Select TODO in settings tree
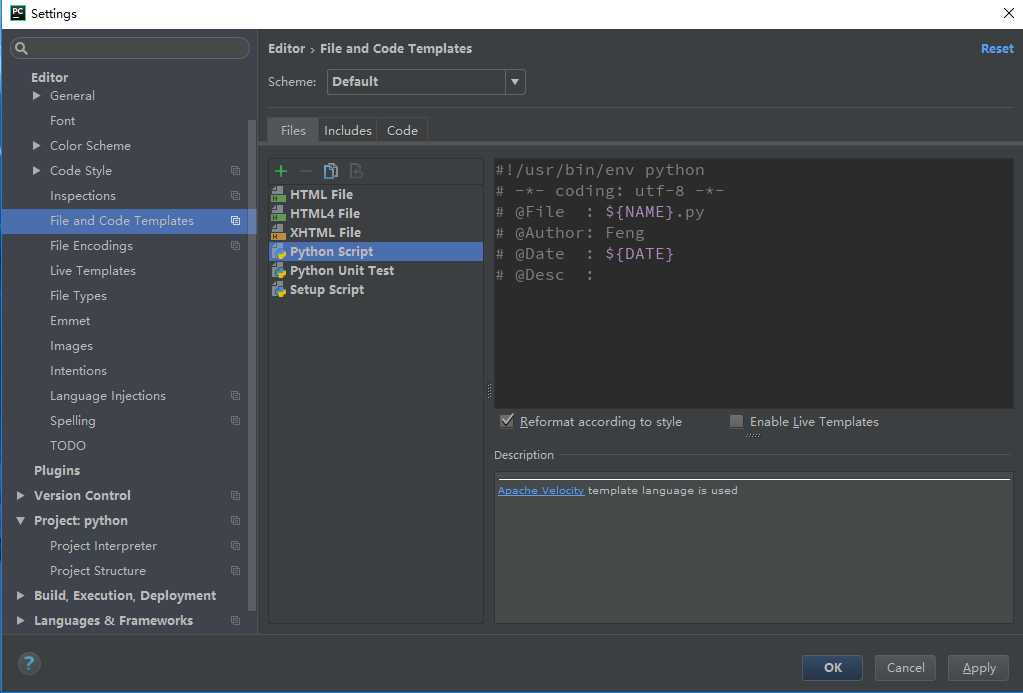Image resolution: width=1023 pixels, height=693 pixels. coord(68,445)
